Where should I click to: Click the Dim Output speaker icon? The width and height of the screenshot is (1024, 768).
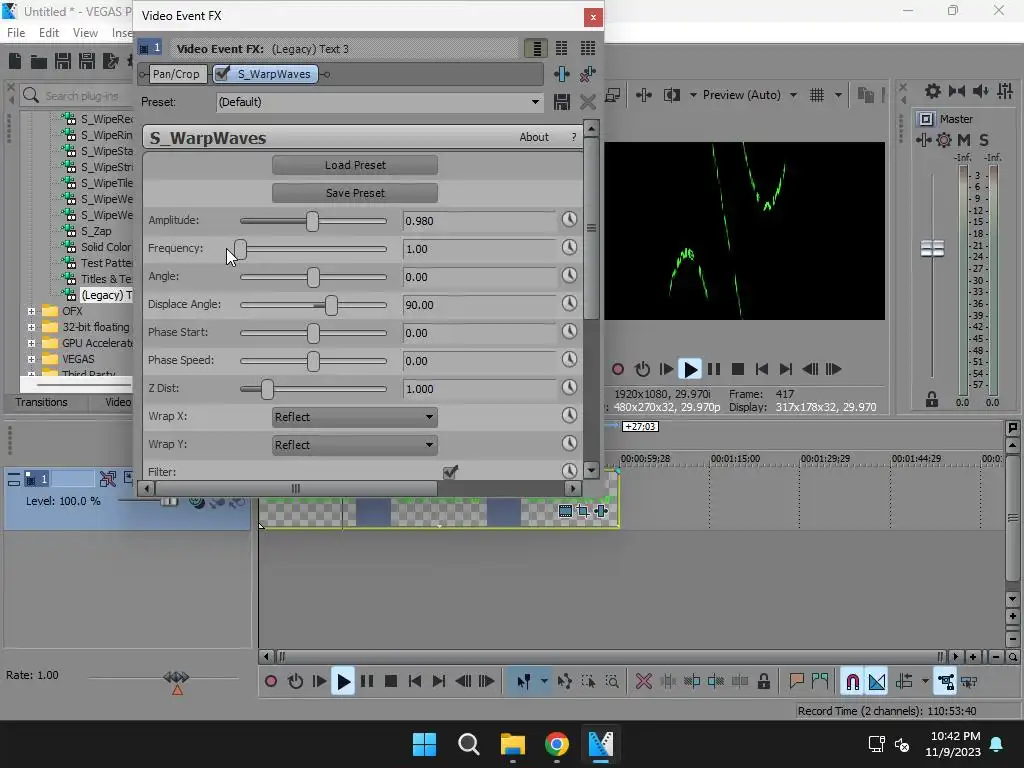coord(981,91)
